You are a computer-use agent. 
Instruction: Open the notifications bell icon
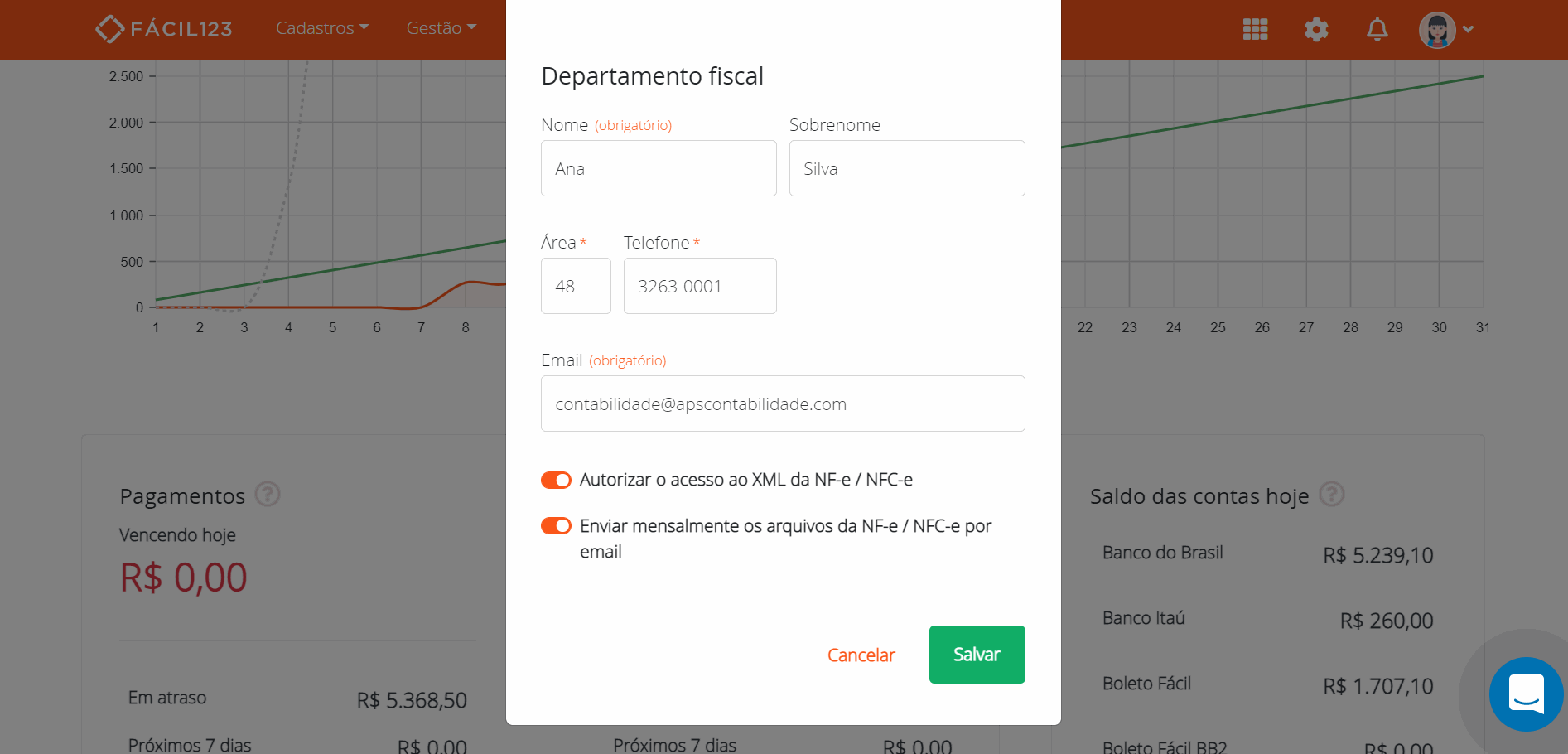coord(1377,29)
